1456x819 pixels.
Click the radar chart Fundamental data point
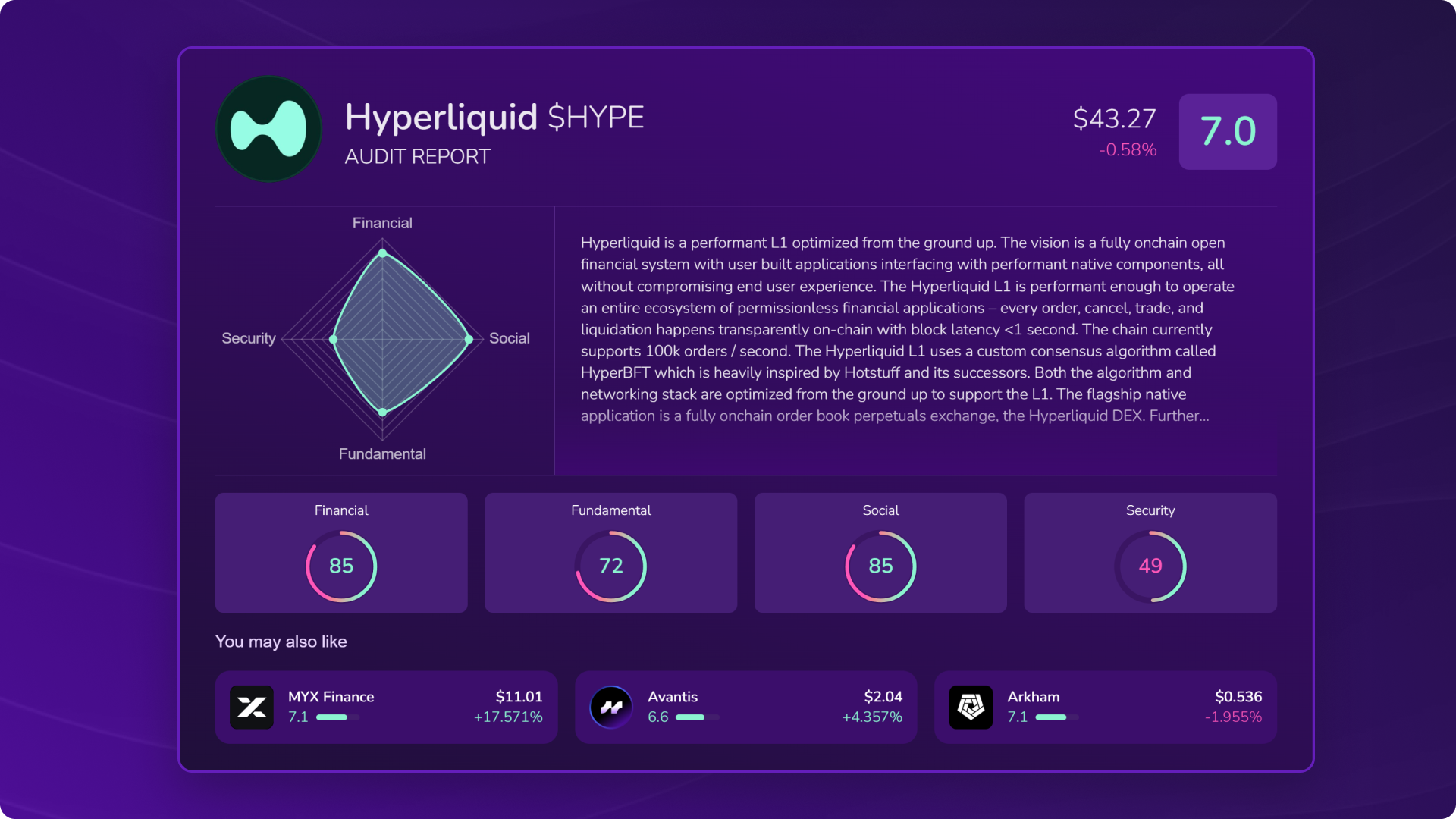383,413
